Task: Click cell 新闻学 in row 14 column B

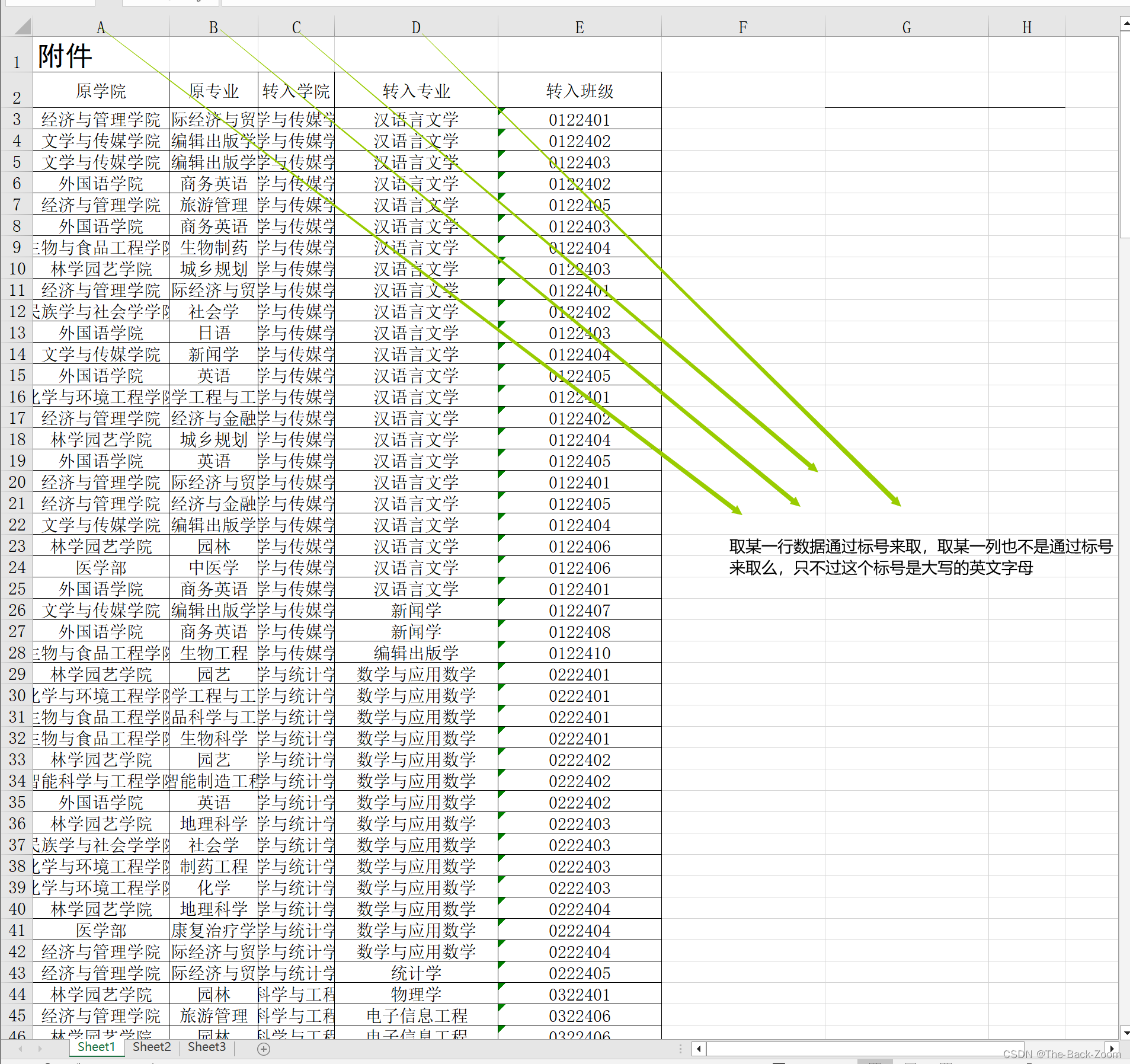Action: pyautogui.click(x=213, y=354)
